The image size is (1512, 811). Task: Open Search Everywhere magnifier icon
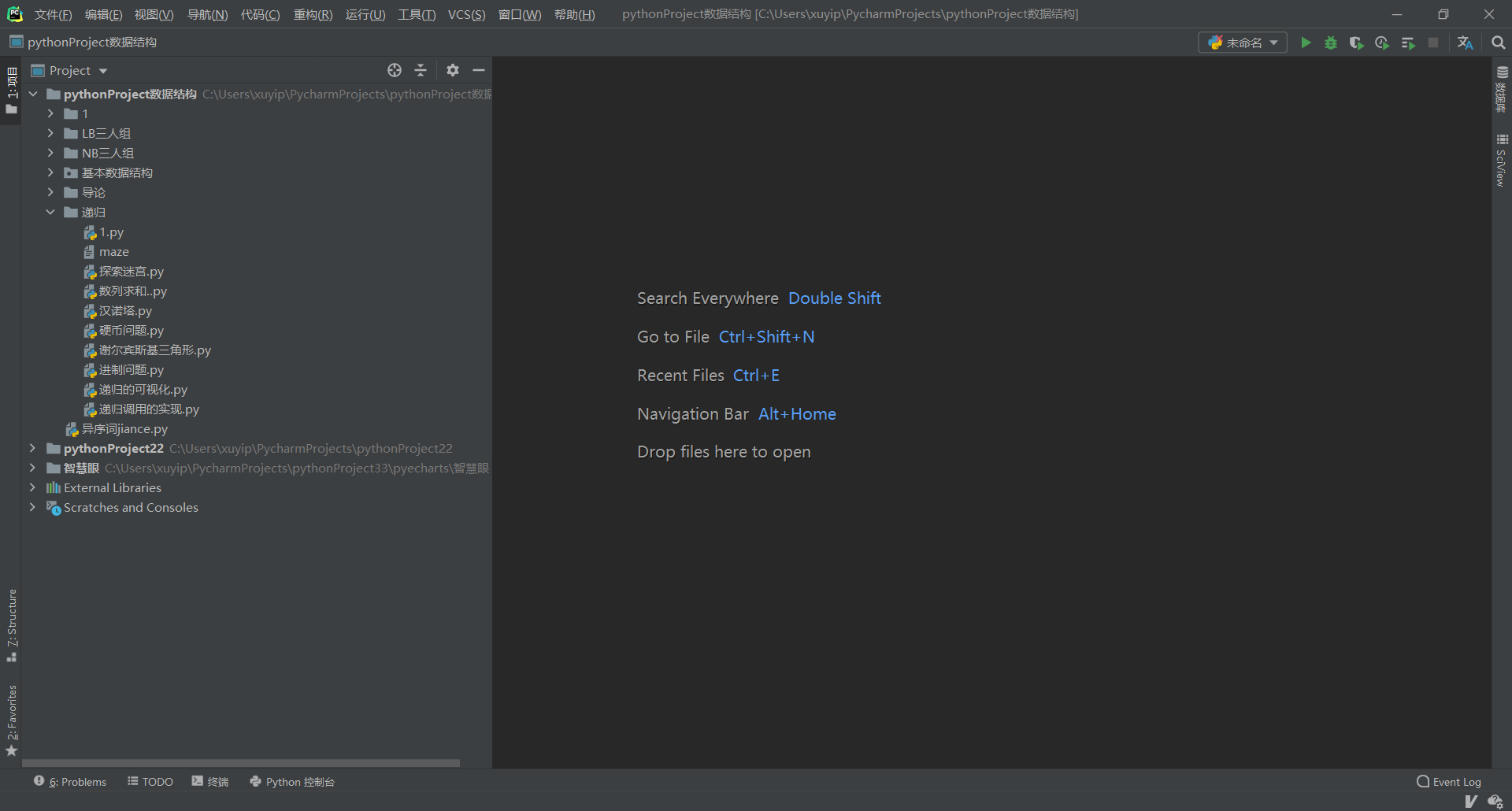pos(1499,43)
